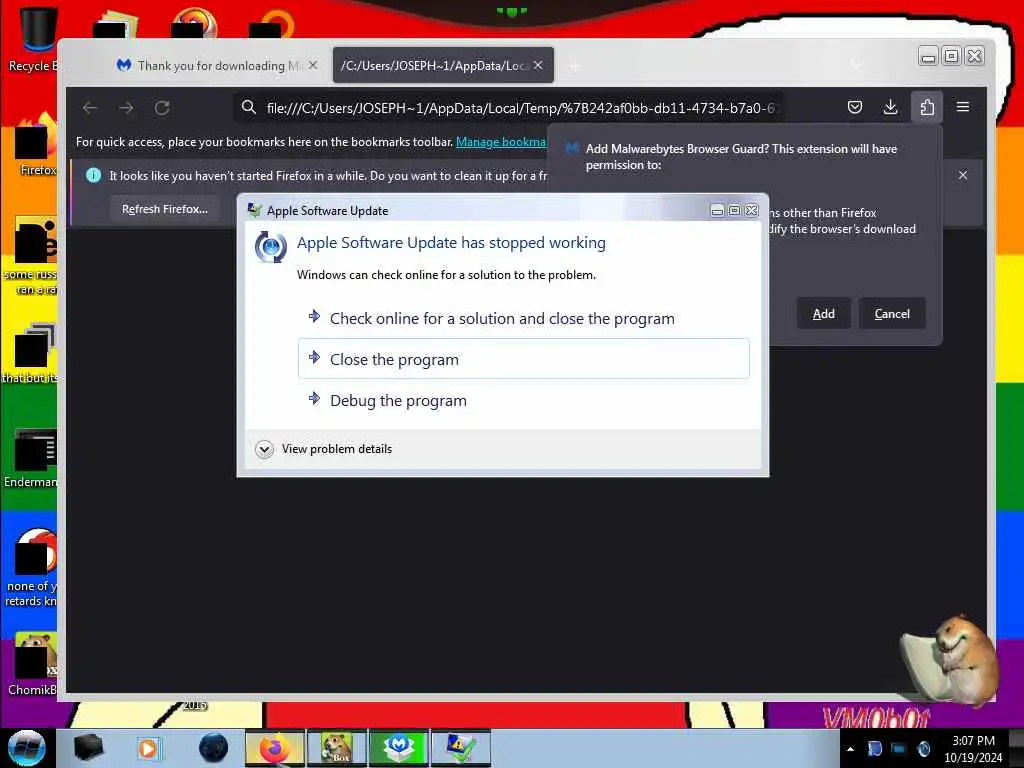Click the dark globe taskbar icon

[x=214, y=748]
